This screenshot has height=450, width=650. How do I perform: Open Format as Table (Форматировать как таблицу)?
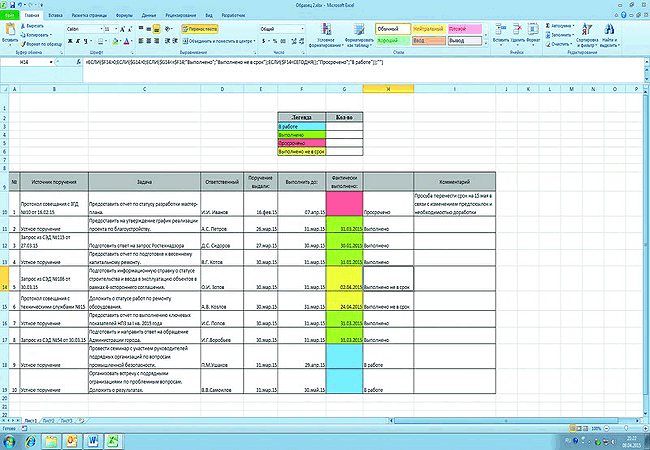pyautogui.click(x=359, y=35)
